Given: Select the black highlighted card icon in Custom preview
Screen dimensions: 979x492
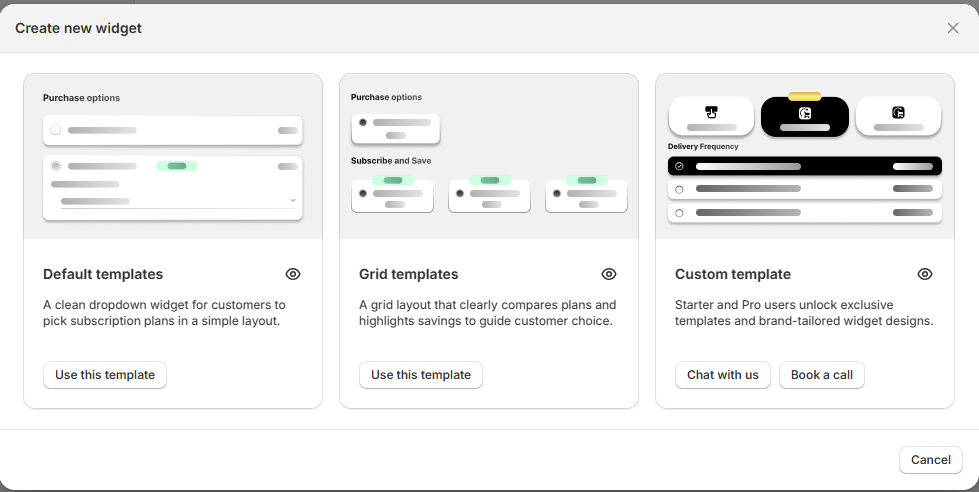Looking at the screenshot, I should [x=805, y=116].
